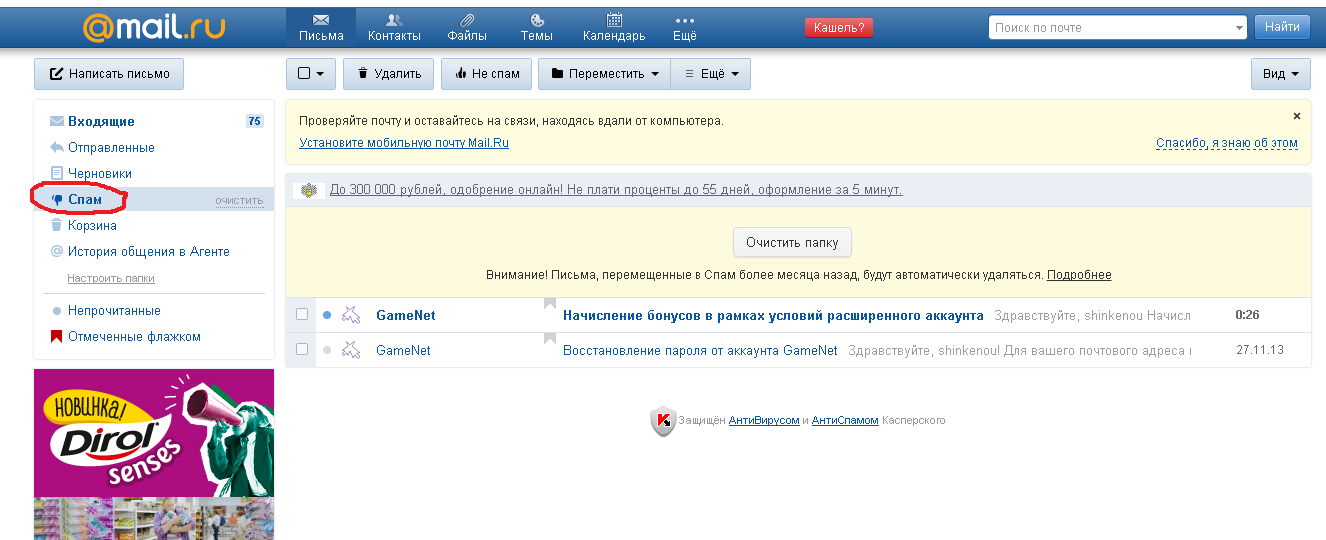The image size is (1326, 540).
Task: Flag the Начисление бонусов message
Action: [x=549, y=304]
